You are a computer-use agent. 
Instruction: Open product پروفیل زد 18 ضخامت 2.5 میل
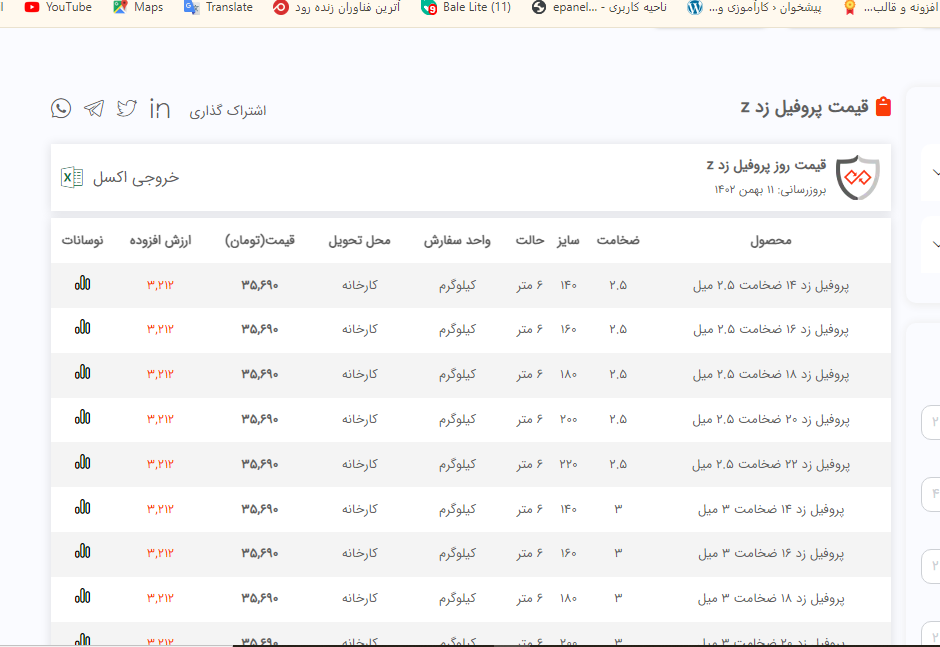[x=770, y=374]
